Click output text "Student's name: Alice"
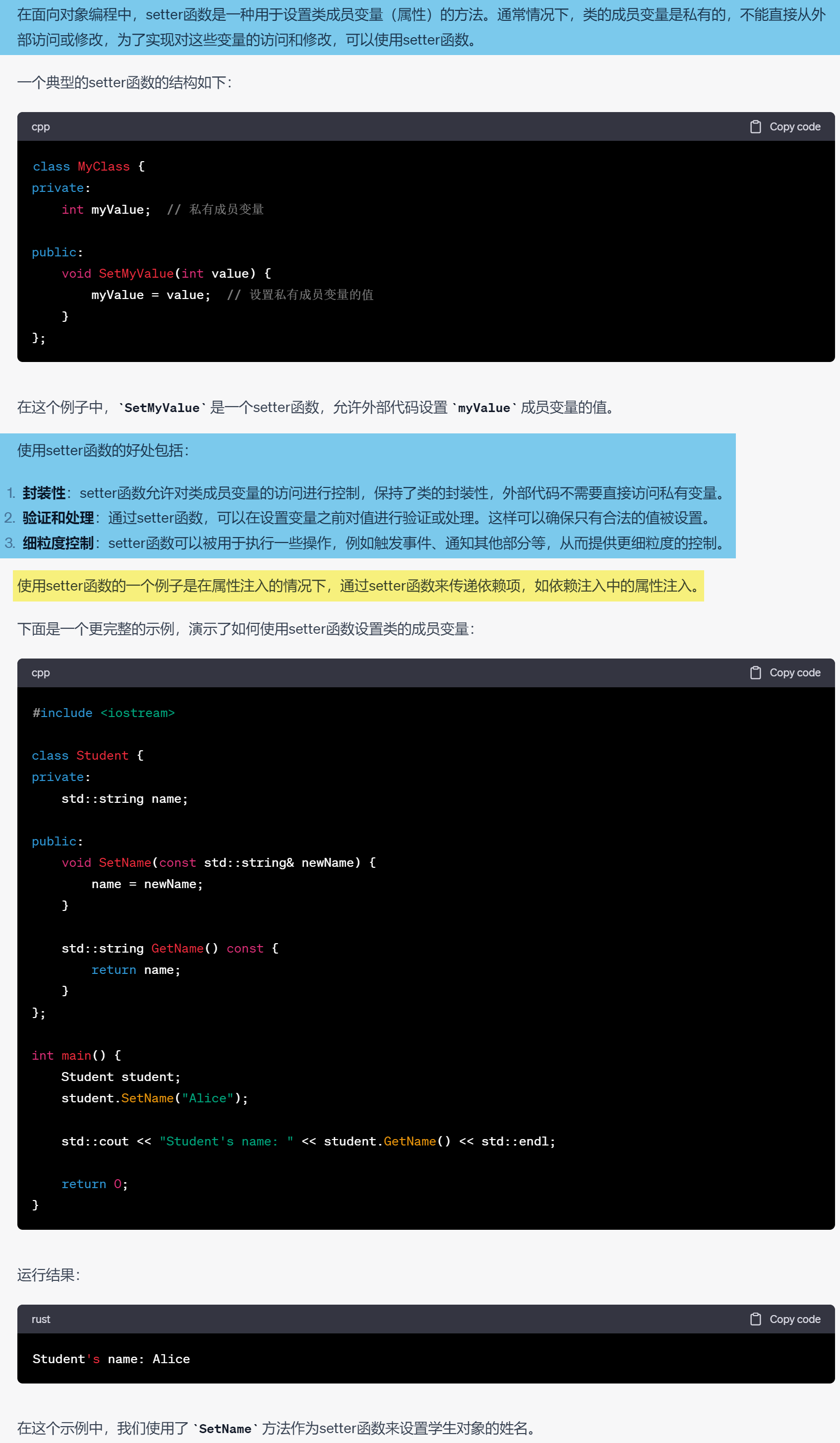Viewport: 840px width, 1443px height. pyautogui.click(x=111, y=1359)
